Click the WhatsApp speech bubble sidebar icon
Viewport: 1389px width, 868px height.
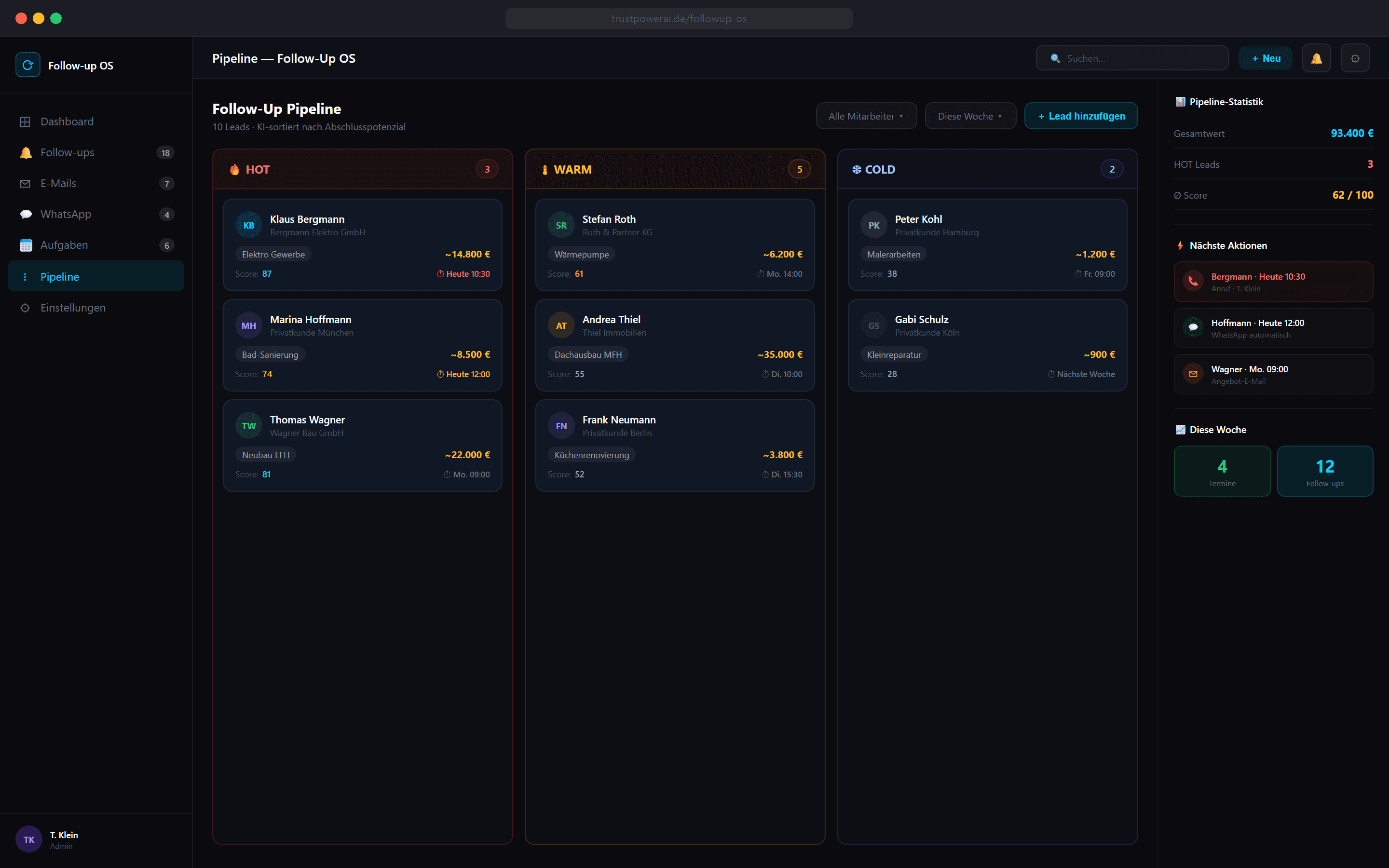point(25,214)
